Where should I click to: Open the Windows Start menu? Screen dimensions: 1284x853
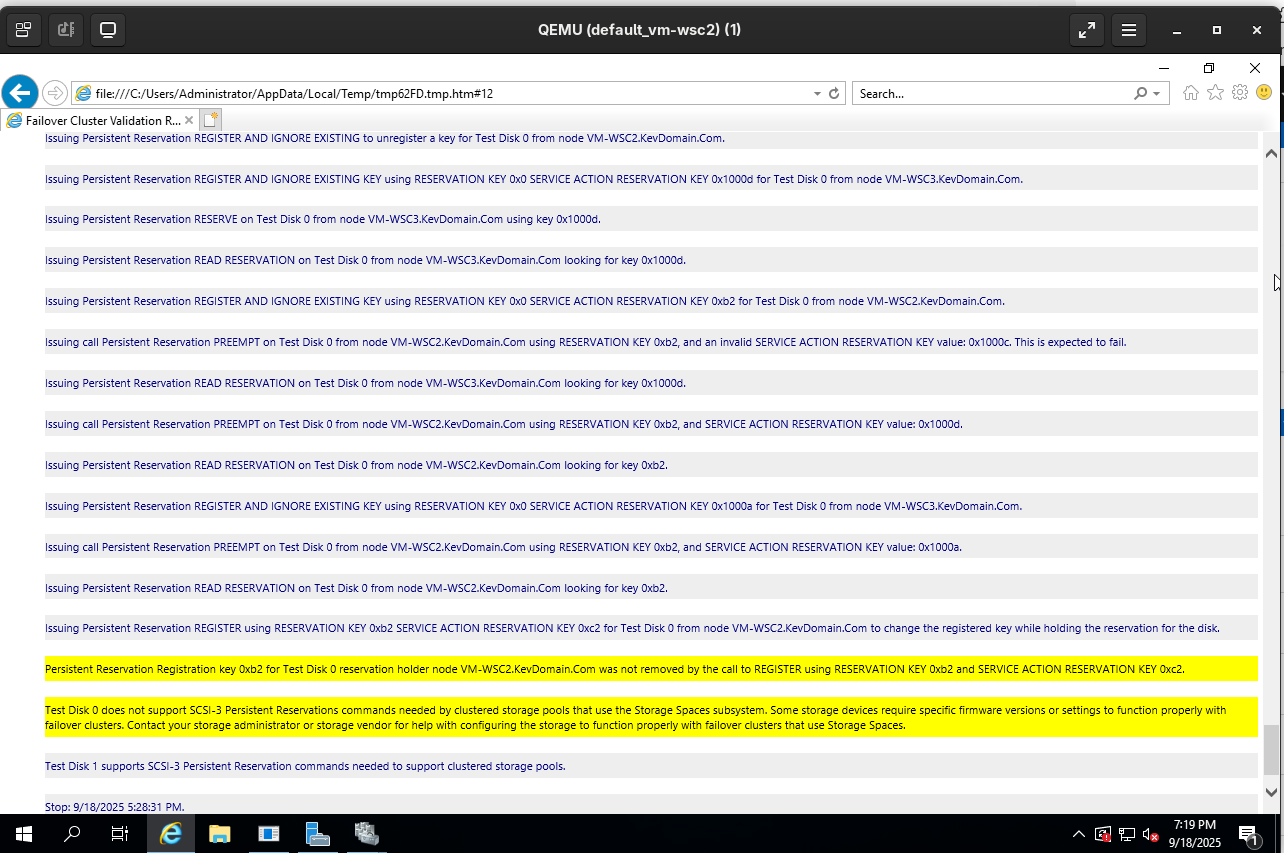click(24, 833)
